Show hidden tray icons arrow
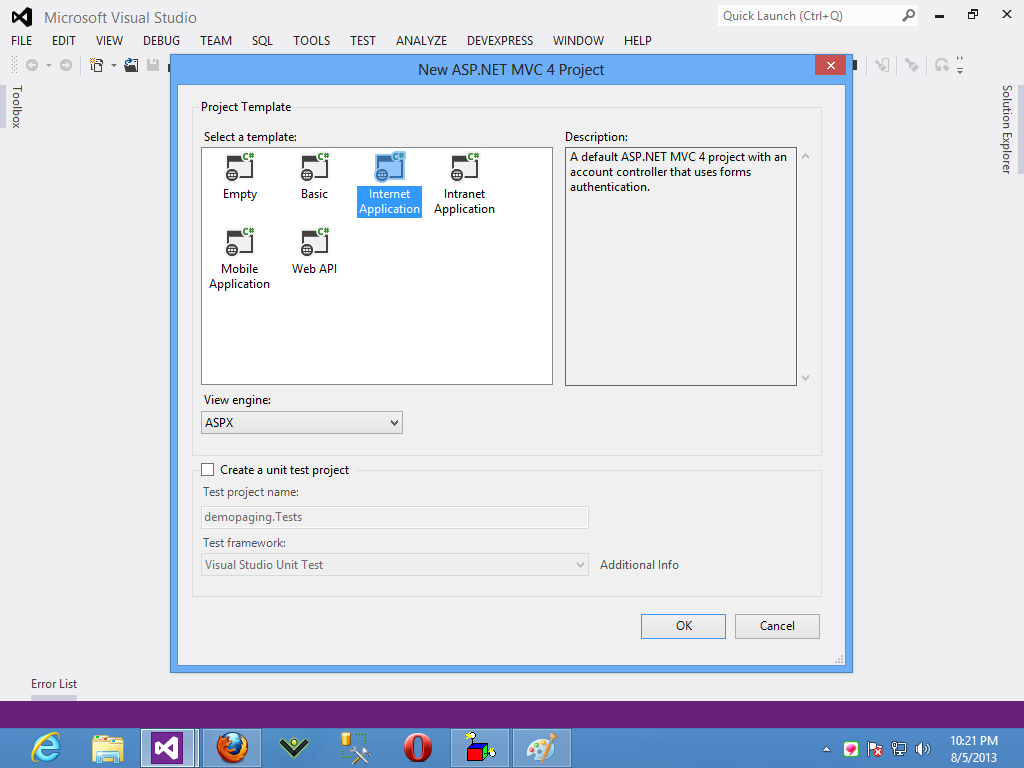 (826, 749)
